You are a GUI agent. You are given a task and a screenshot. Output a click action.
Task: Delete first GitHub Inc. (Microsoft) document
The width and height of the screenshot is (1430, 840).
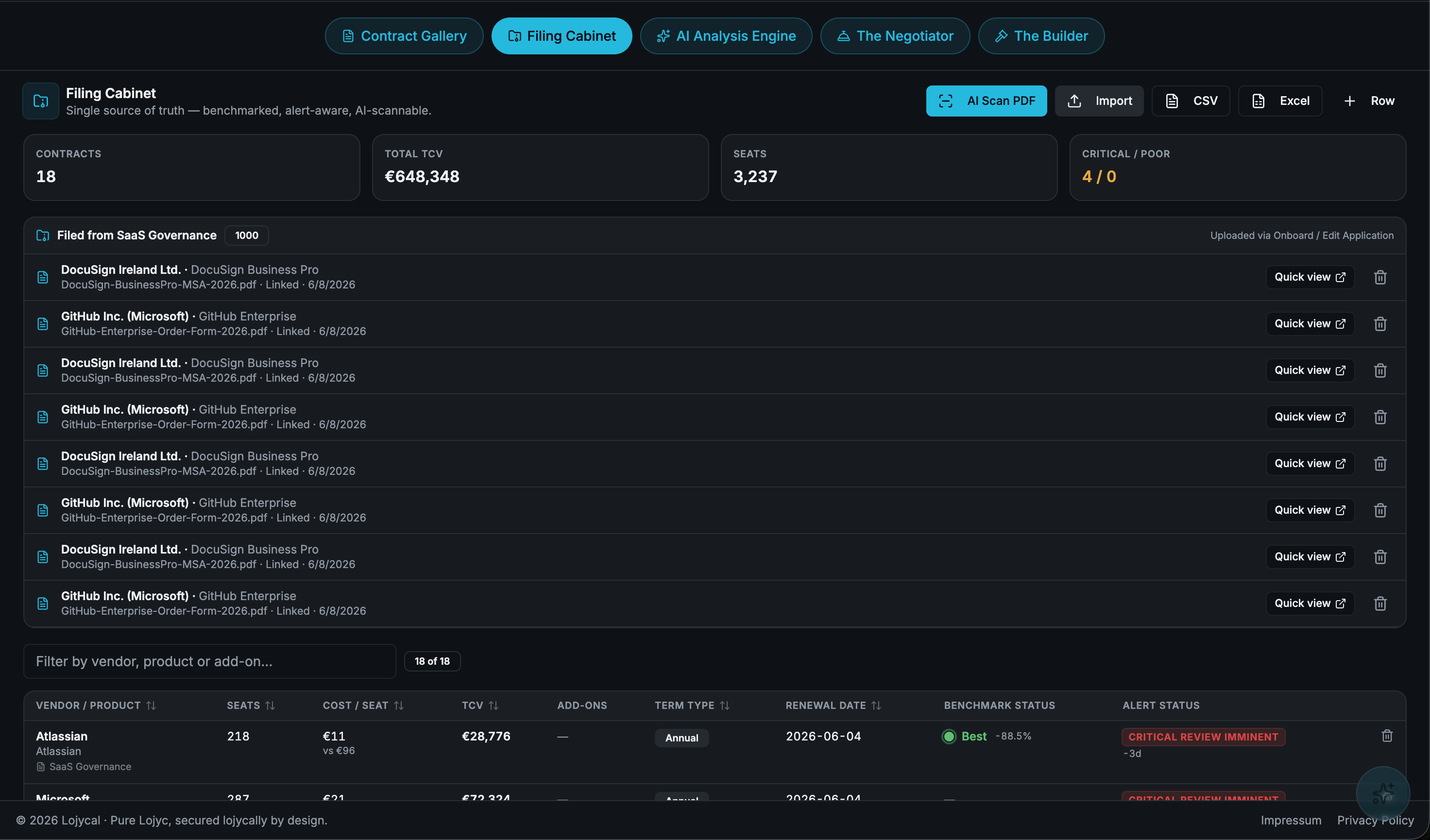(x=1380, y=323)
